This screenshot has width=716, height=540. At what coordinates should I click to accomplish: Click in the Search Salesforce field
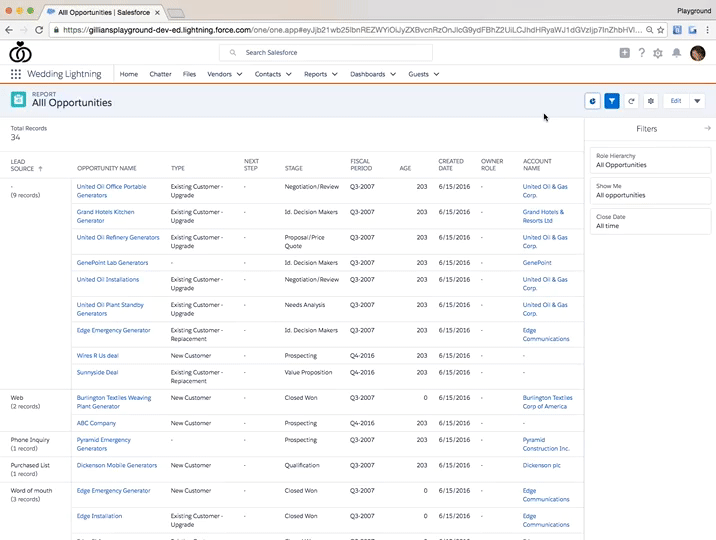pos(326,52)
